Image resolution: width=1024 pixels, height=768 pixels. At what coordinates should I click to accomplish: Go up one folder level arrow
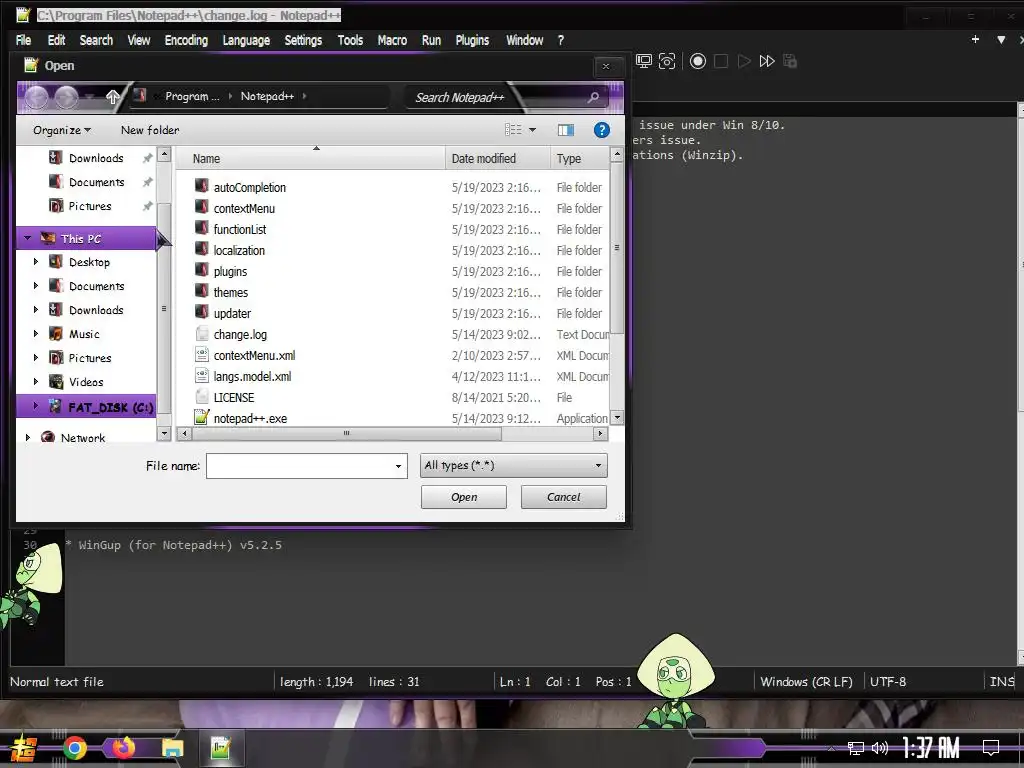click(x=112, y=97)
